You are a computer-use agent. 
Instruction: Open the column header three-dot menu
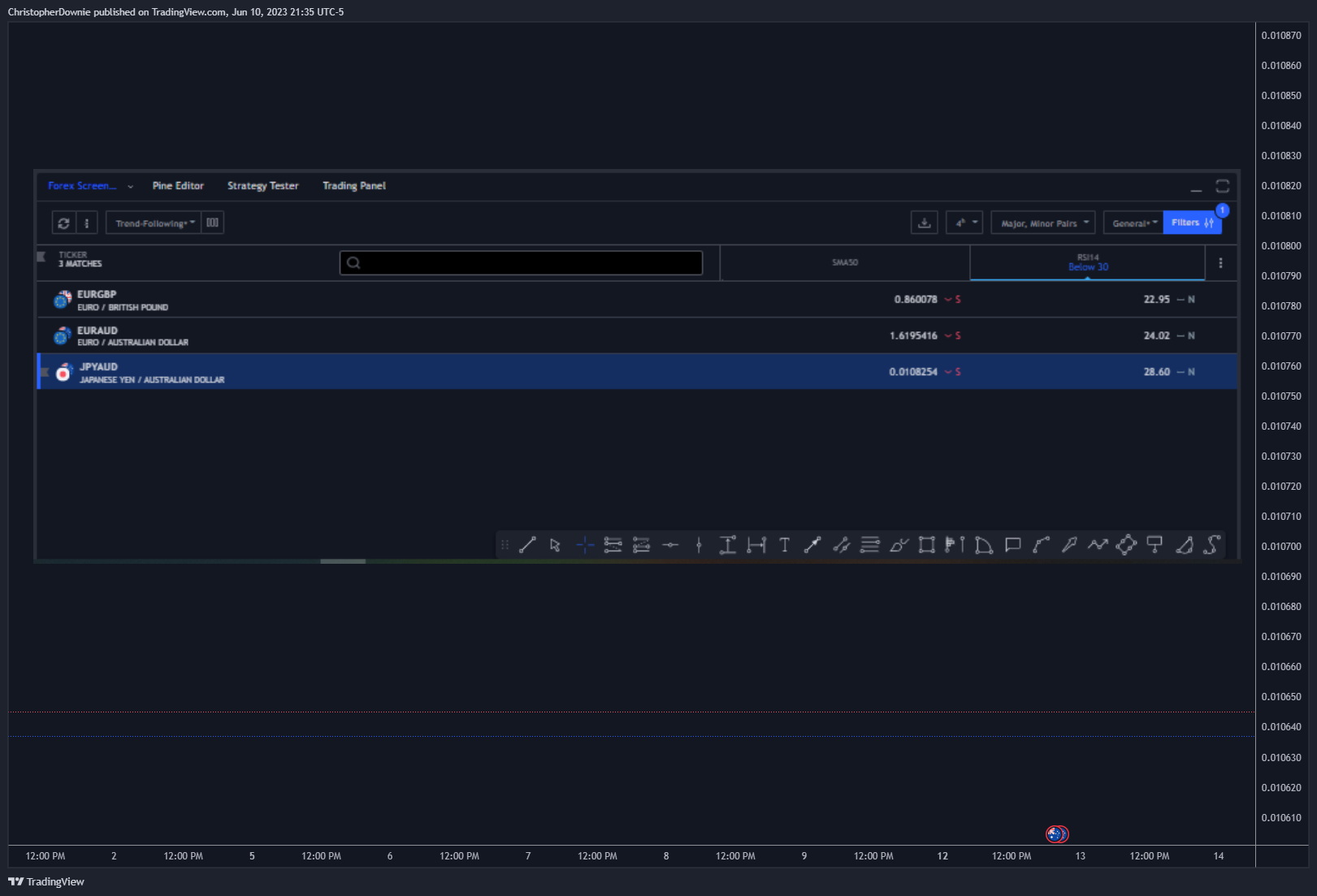click(x=1220, y=263)
